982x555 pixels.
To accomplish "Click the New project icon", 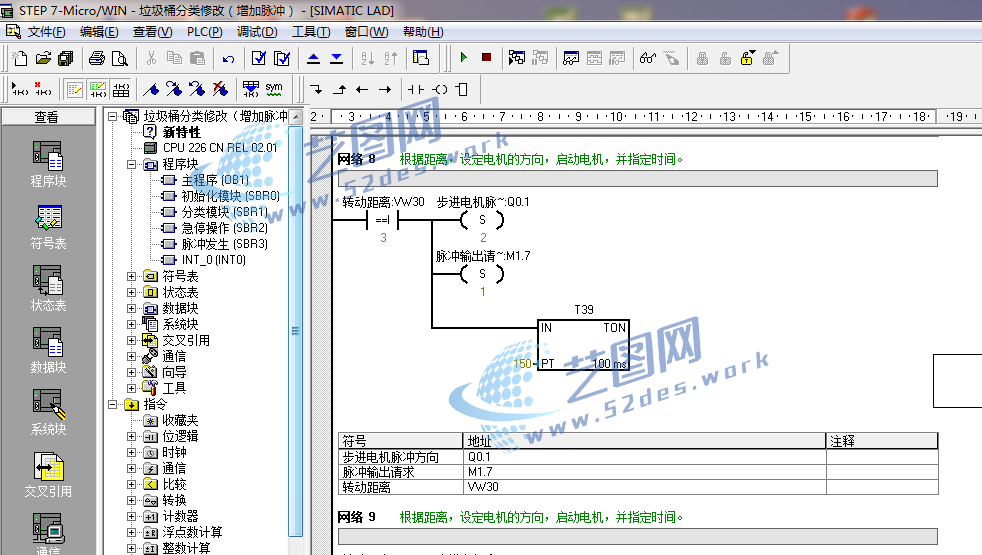I will coord(20,58).
